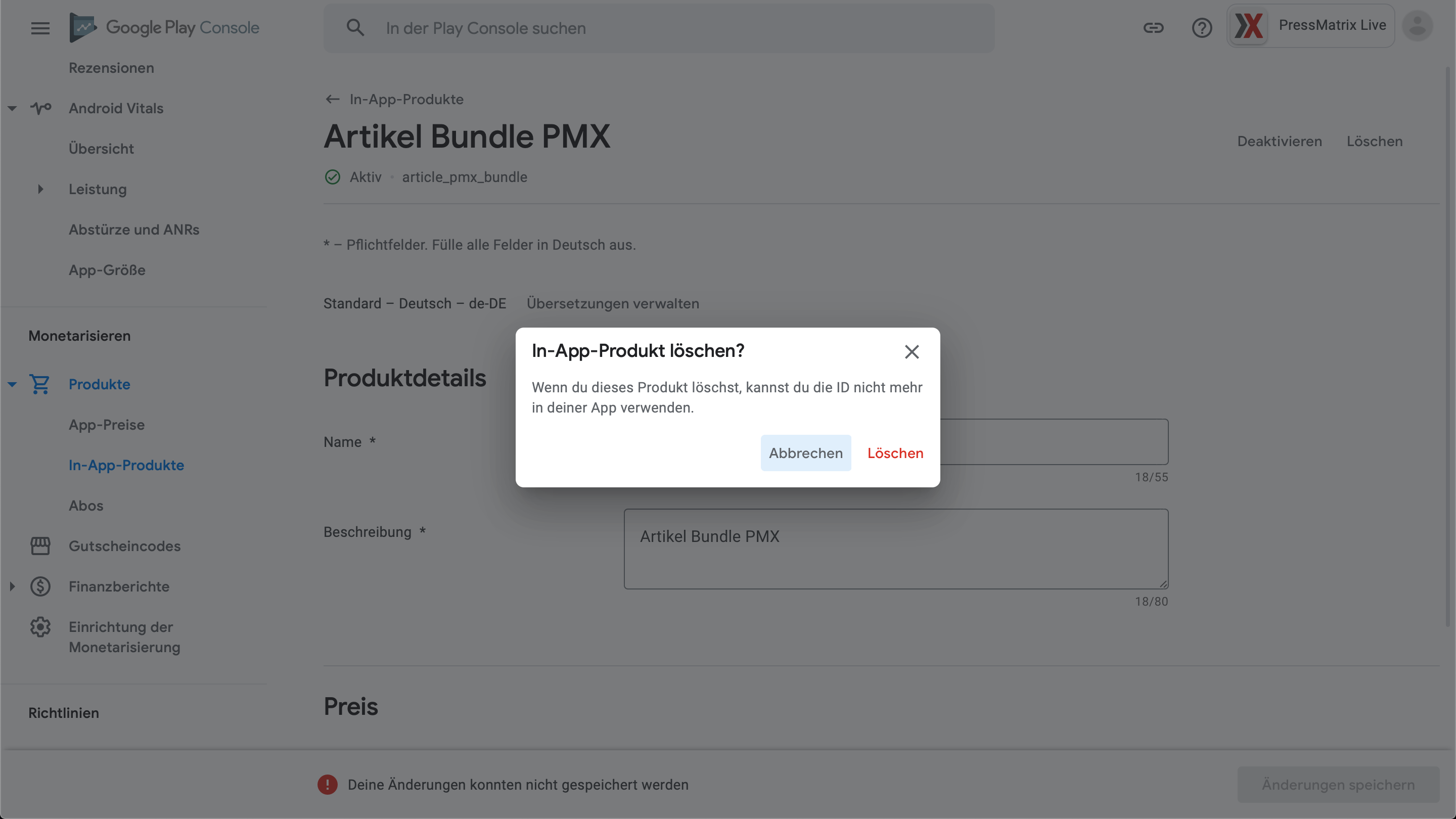Click the Finanzberichte label

119,586
